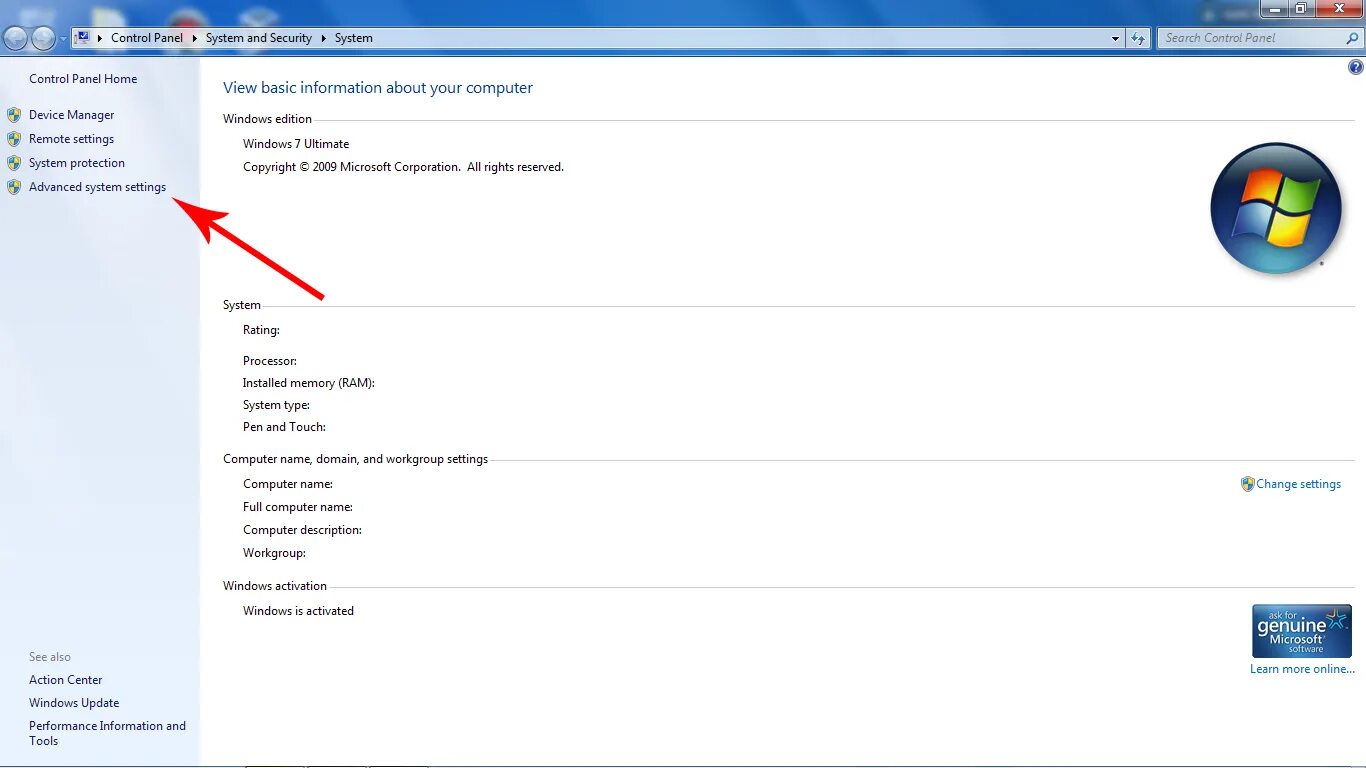The height and width of the screenshot is (768, 1366).
Task: Open Device Manager link
Action: click(x=71, y=115)
